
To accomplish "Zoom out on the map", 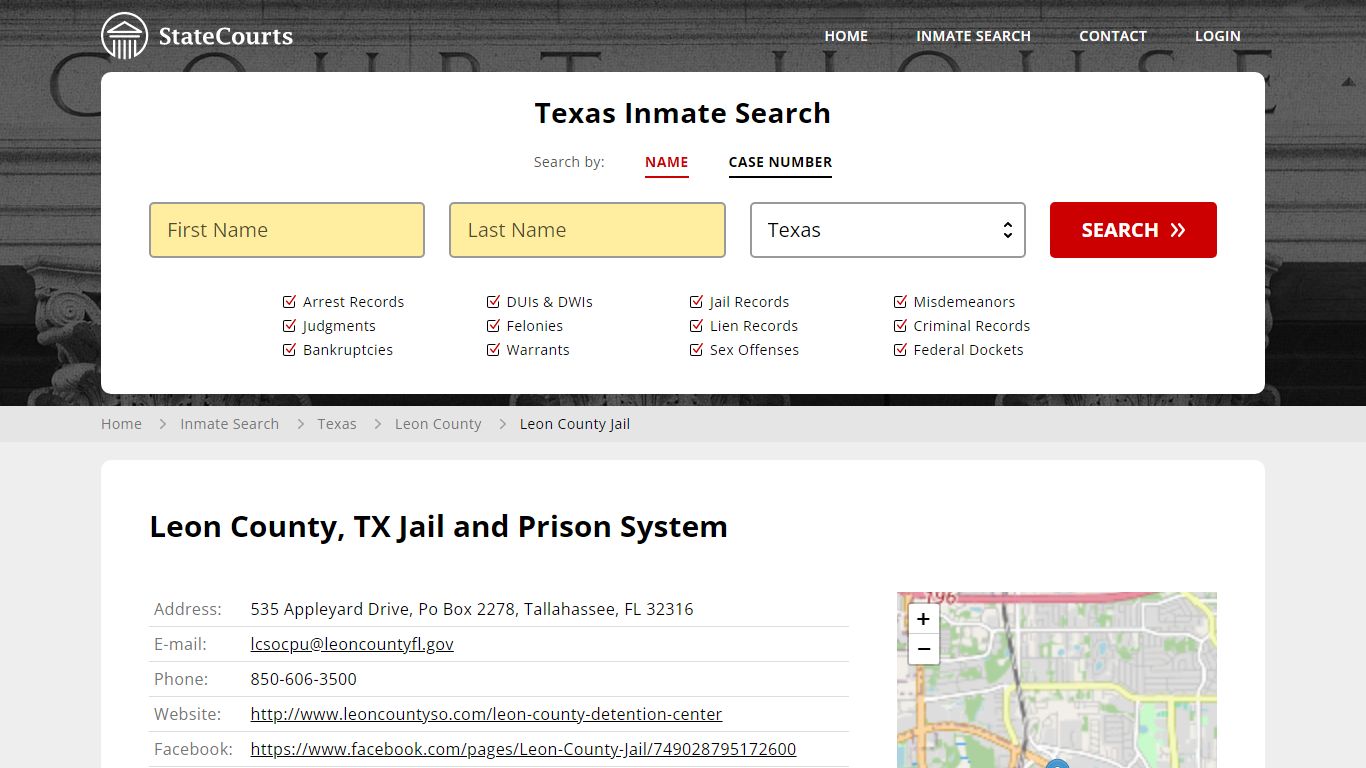I will point(923,649).
